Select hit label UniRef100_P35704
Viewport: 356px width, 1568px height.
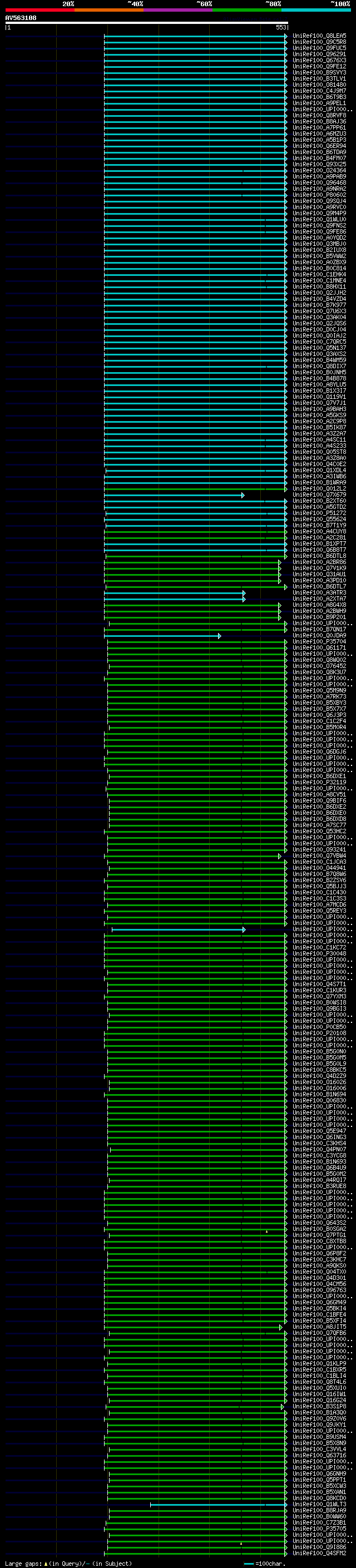click(319, 641)
